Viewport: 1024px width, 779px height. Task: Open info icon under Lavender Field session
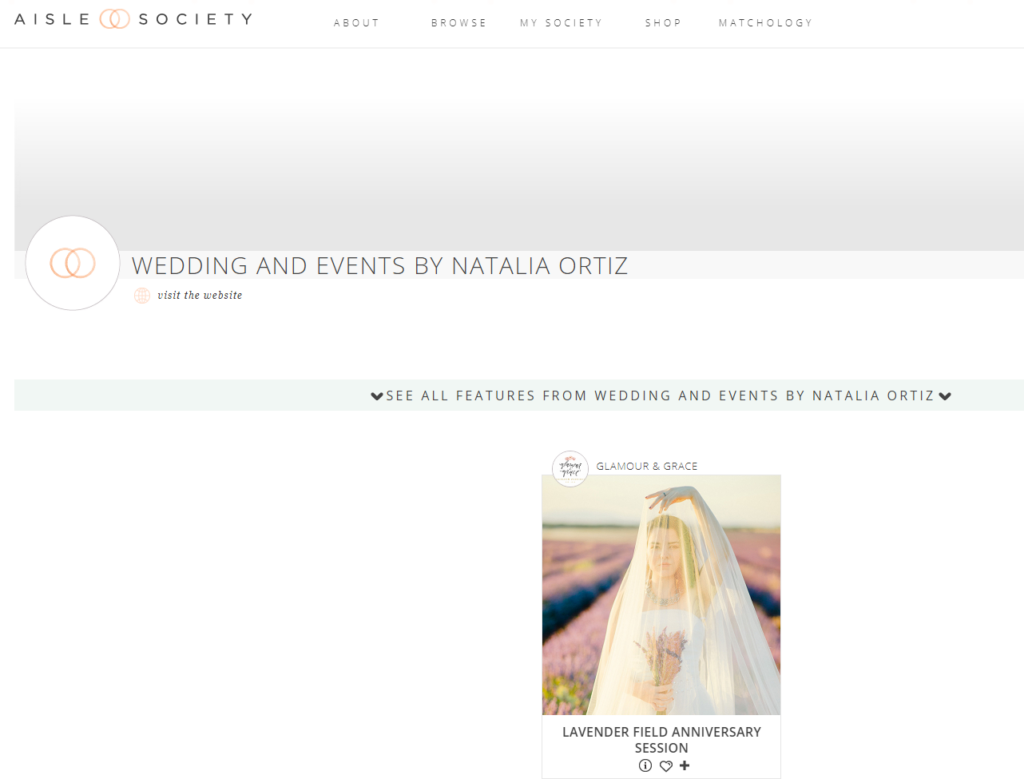(x=645, y=765)
